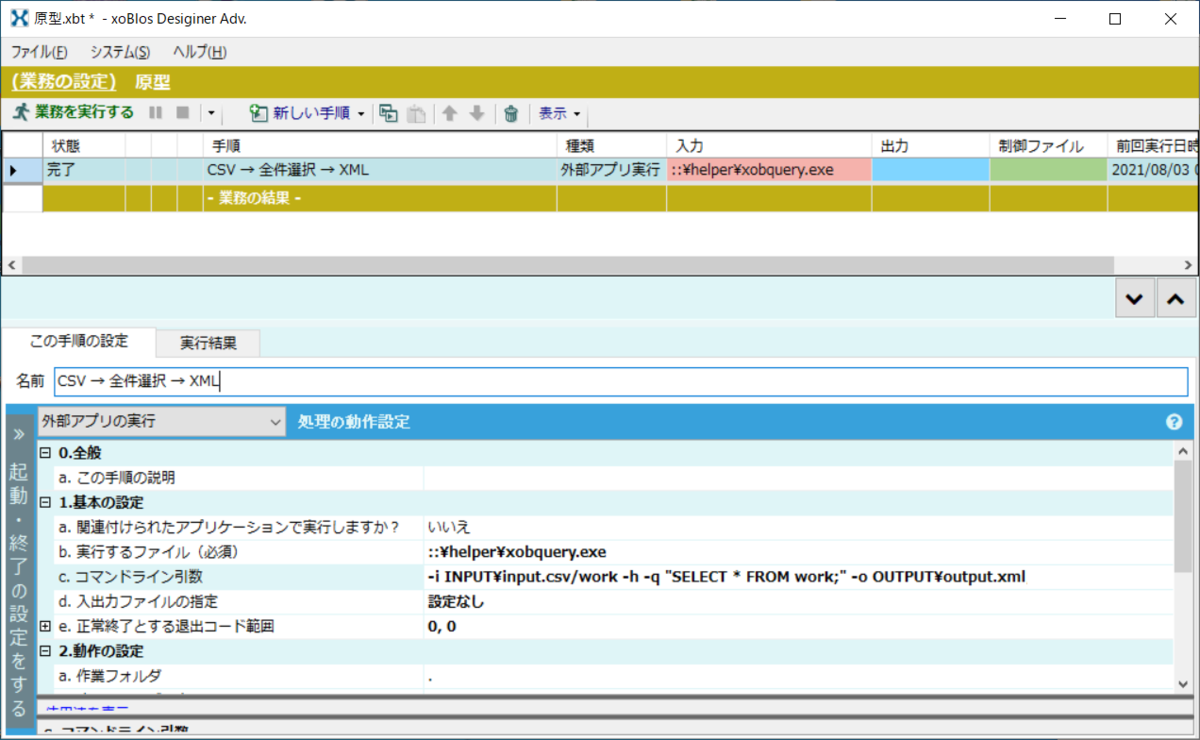The width and height of the screenshot is (1200, 740).
Task: Collapse the 1.基本の設定 section
Action: pos(45,502)
